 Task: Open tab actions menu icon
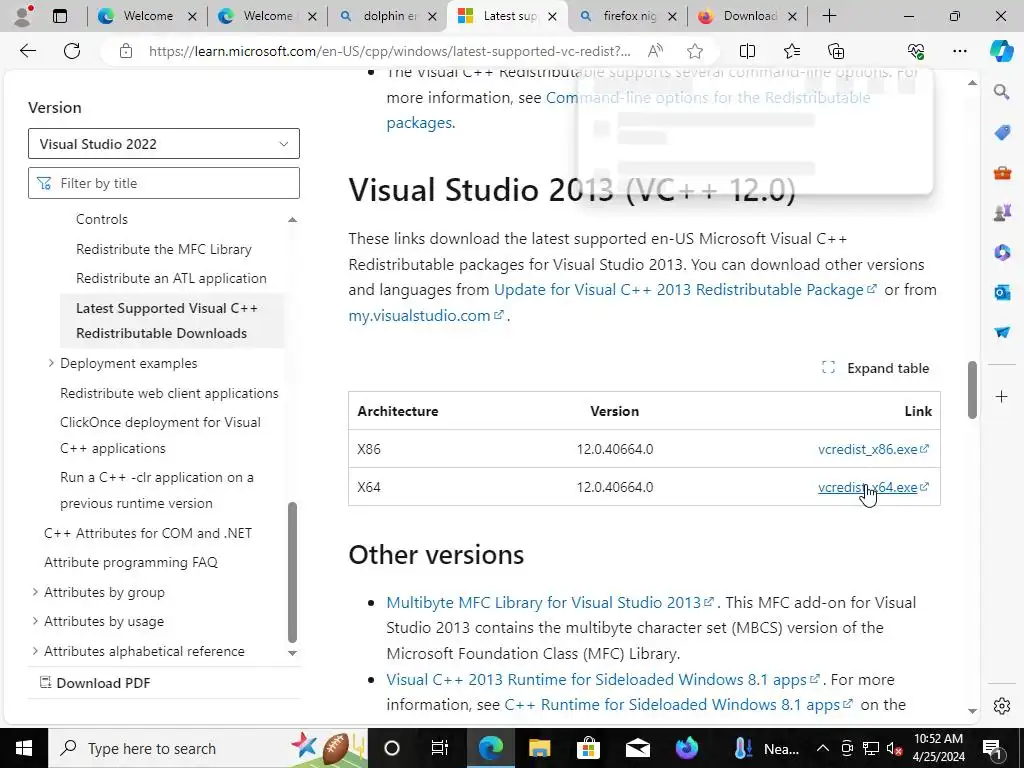[x=60, y=16]
